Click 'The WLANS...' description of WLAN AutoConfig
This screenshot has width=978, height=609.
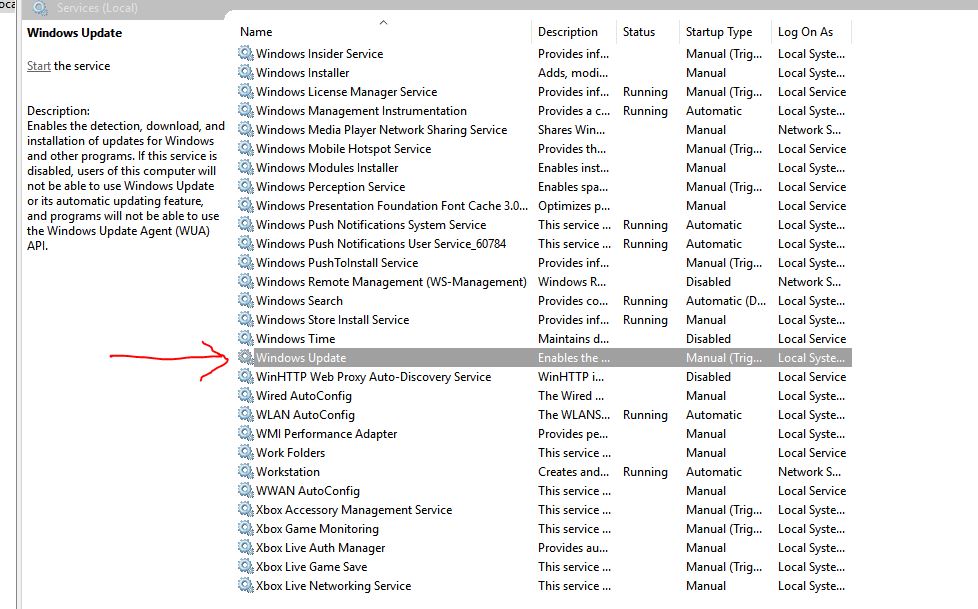574,414
